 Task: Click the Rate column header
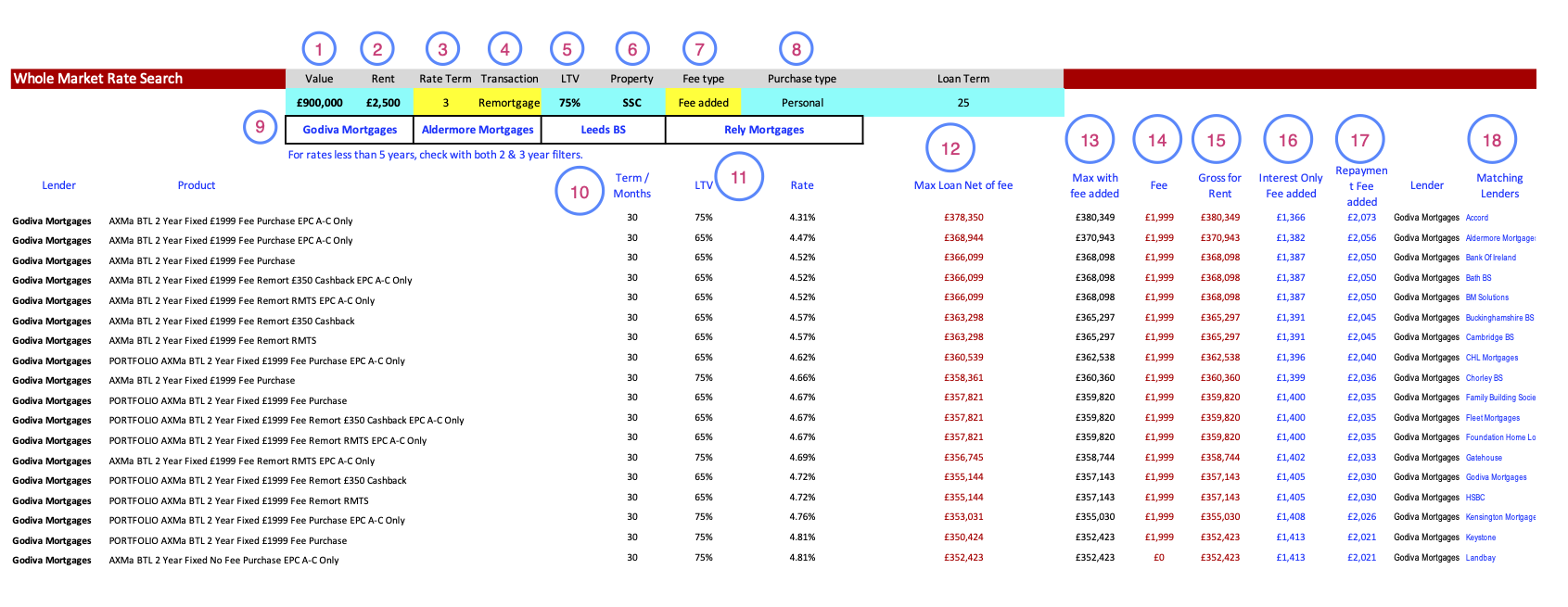pyautogui.click(x=802, y=185)
